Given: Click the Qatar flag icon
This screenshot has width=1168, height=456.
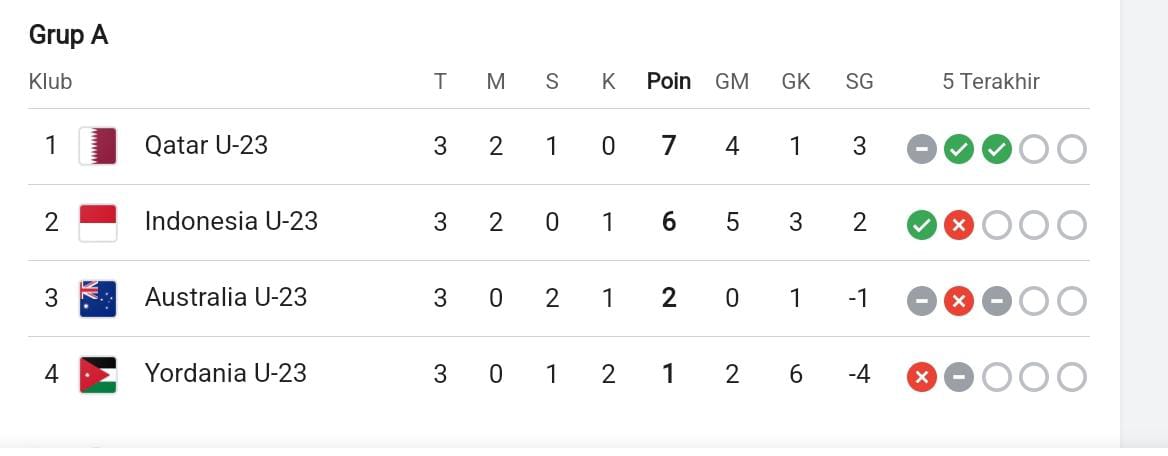Looking at the screenshot, I should pyautogui.click(x=98, y=146).
